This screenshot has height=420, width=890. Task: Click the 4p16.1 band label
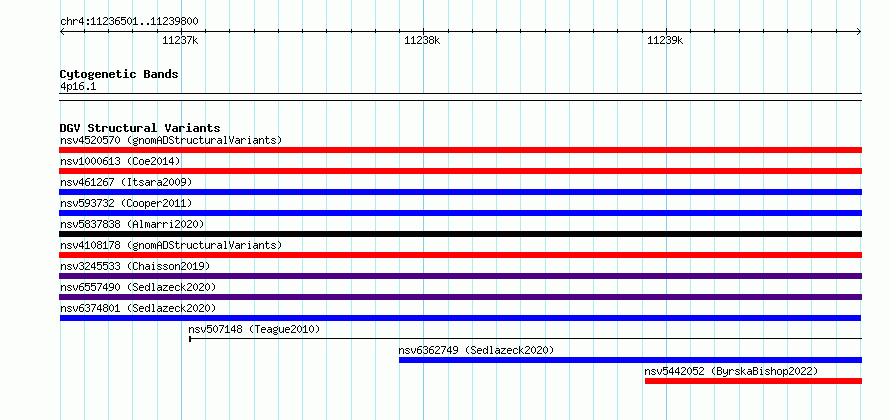click(x=78, y=87)
